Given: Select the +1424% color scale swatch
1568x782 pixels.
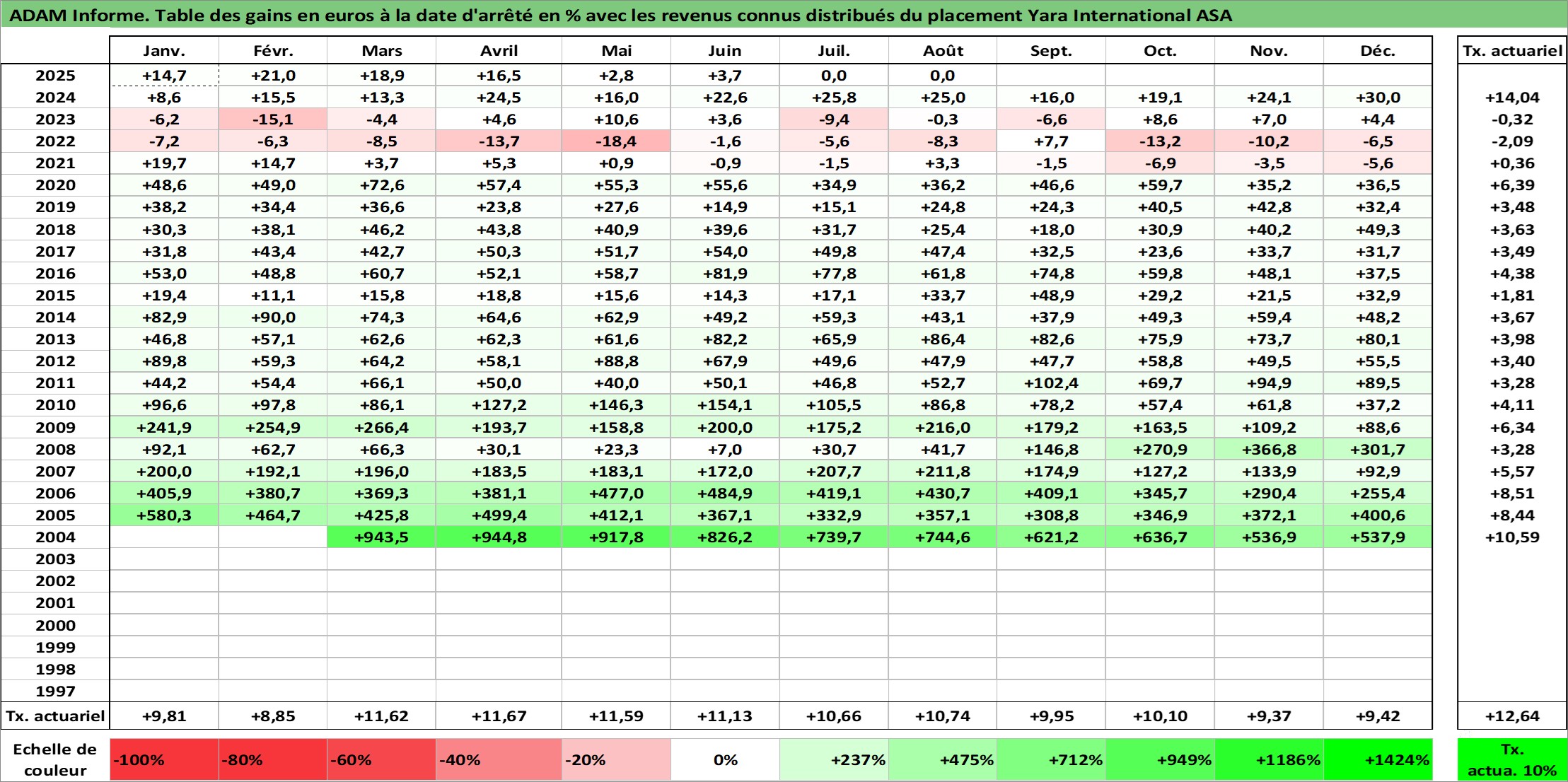Looking at the screenshot, I should tap(1378, 760).
